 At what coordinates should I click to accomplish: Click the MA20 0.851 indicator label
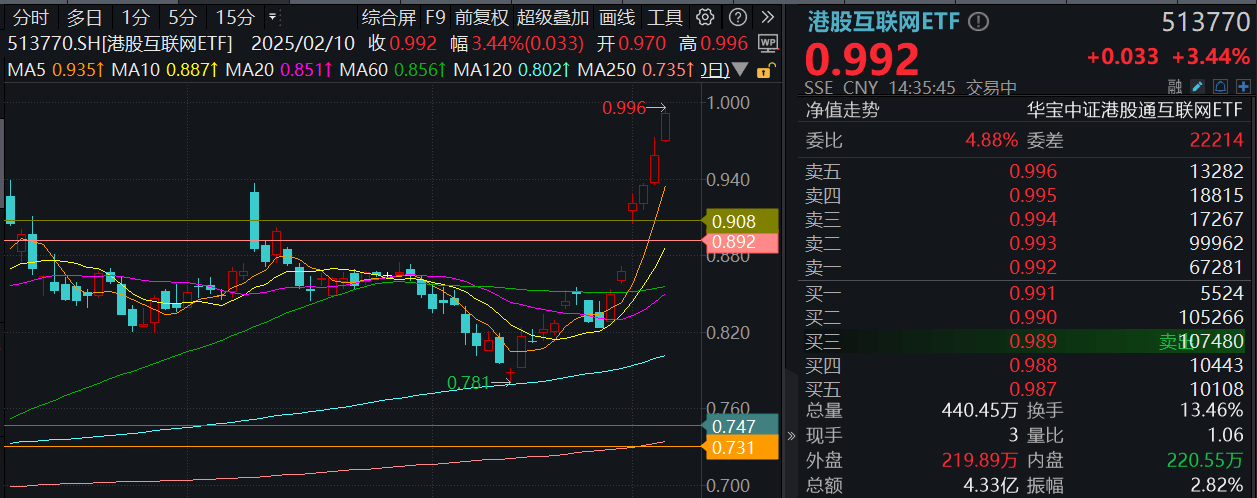(x=279, y=70)
